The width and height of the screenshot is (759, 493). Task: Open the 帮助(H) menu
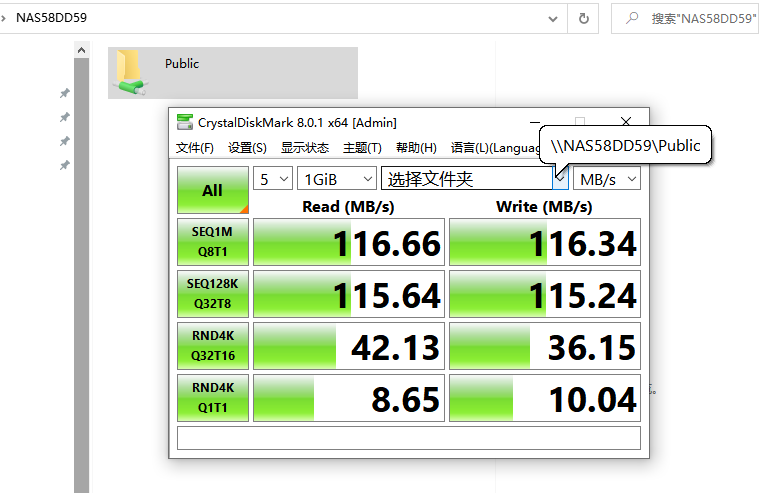coord(416,148)
